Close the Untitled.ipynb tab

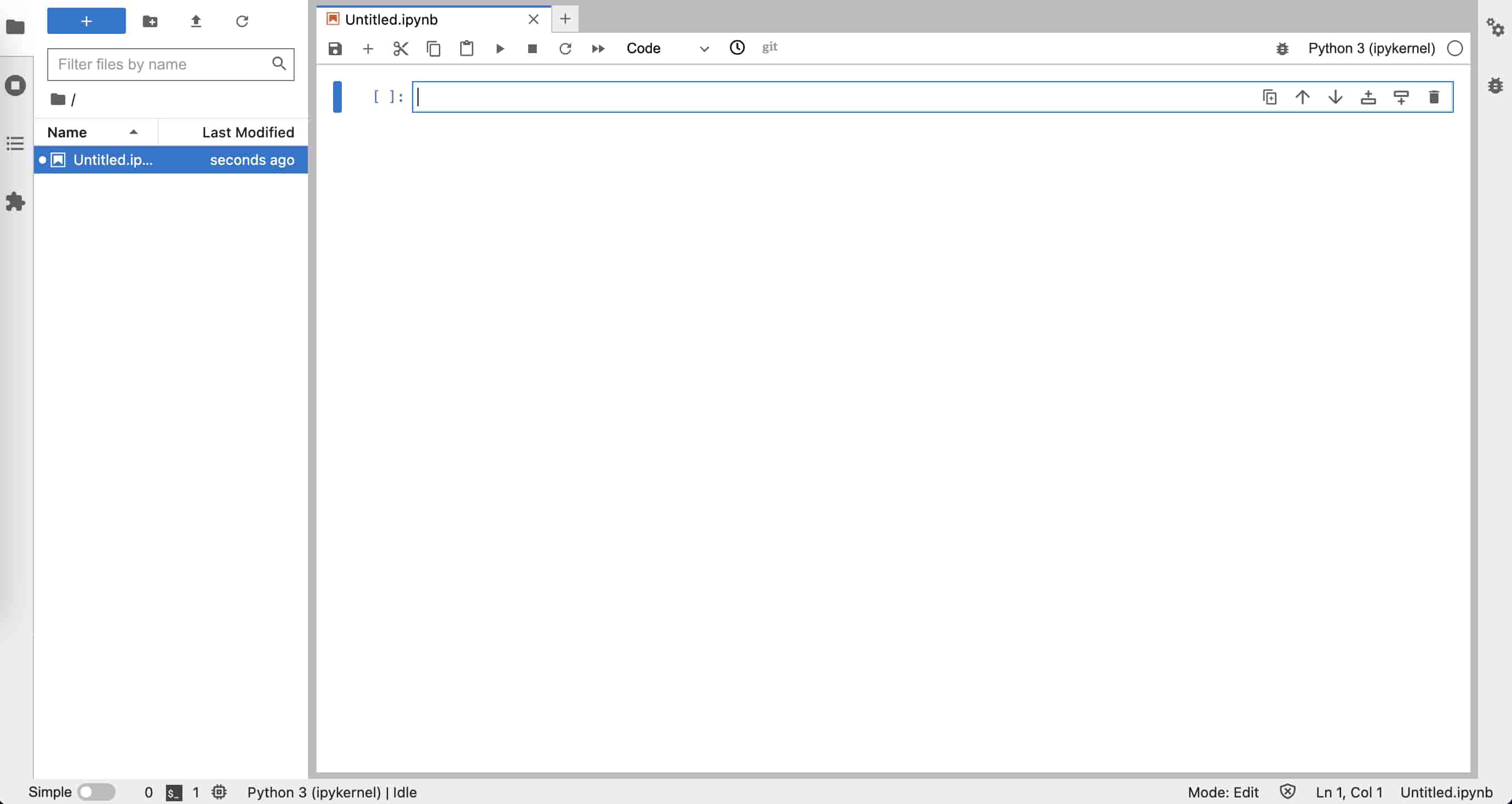(x=533, y=19)
